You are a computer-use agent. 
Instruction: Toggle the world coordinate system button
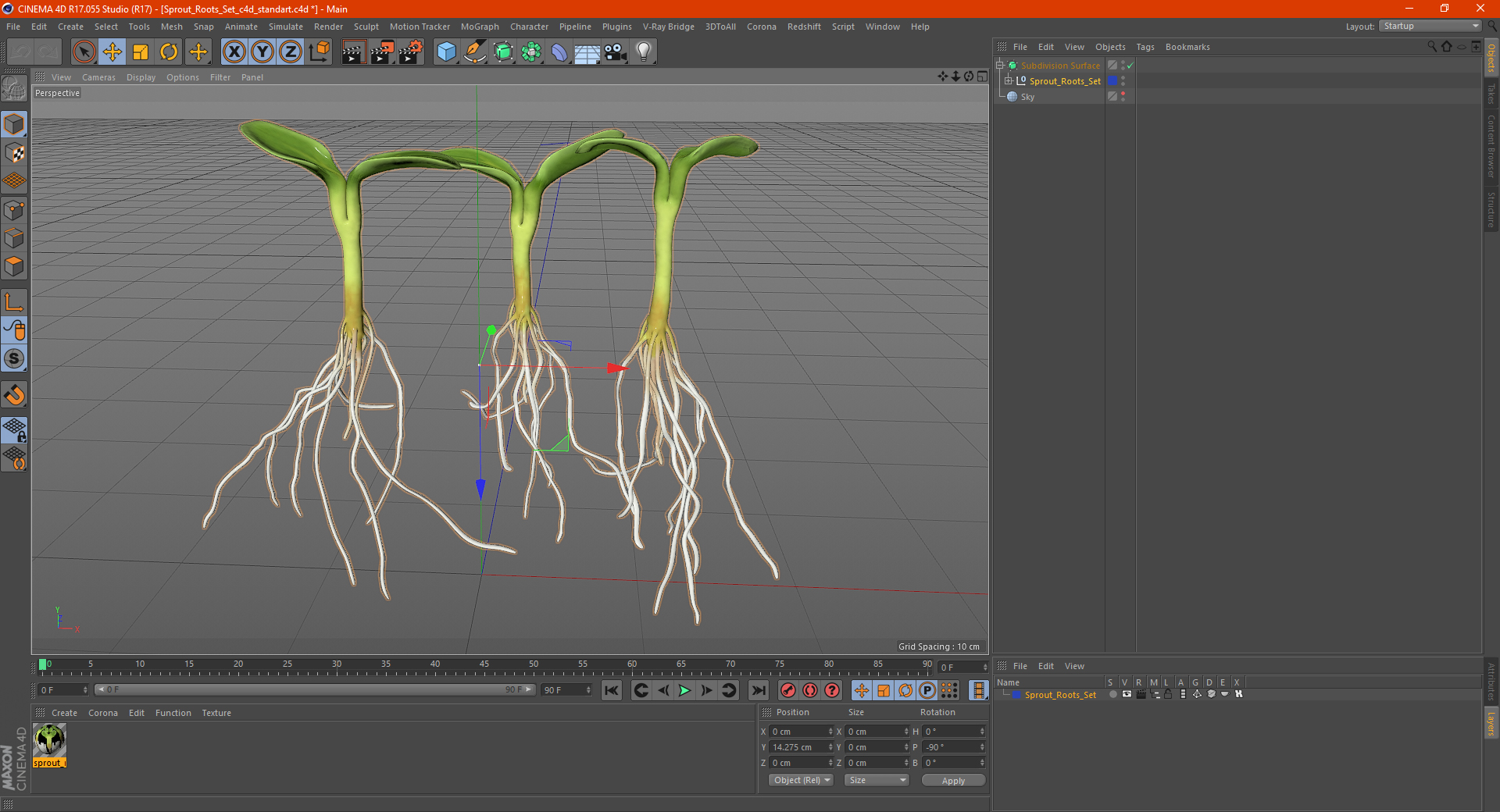(x=319, y=52)
